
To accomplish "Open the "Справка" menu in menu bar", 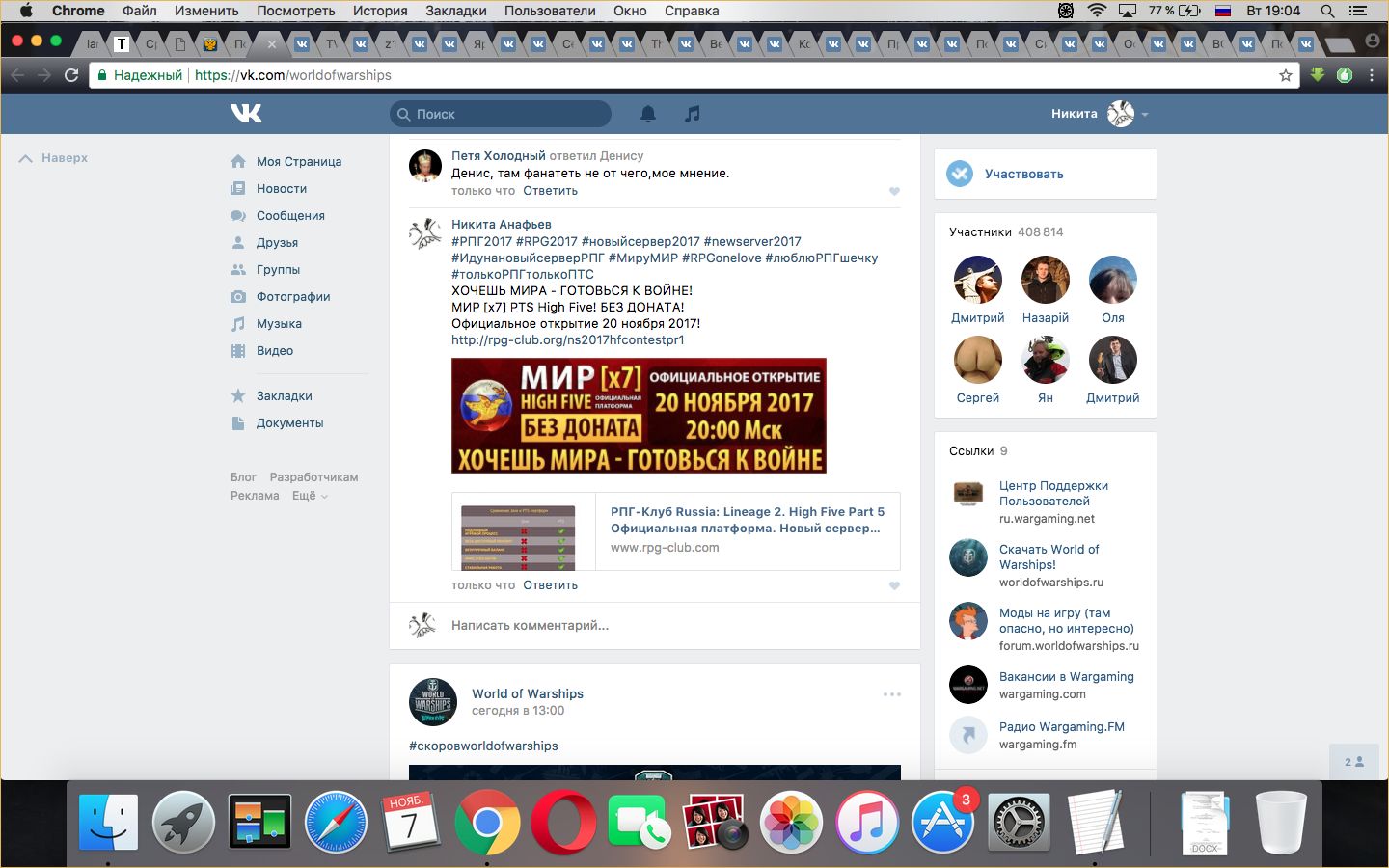I will coord(692,11).
